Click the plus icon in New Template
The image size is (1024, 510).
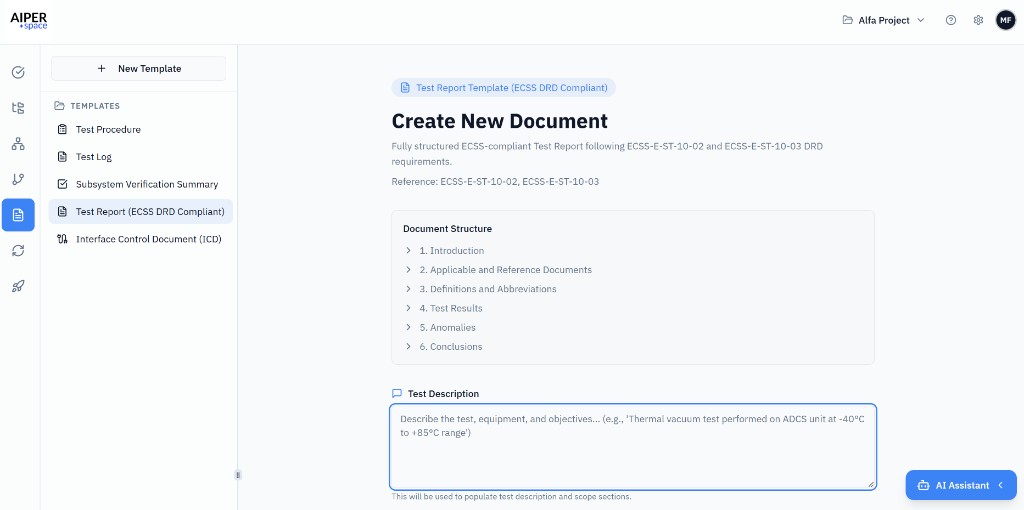(x=101, y=69)
